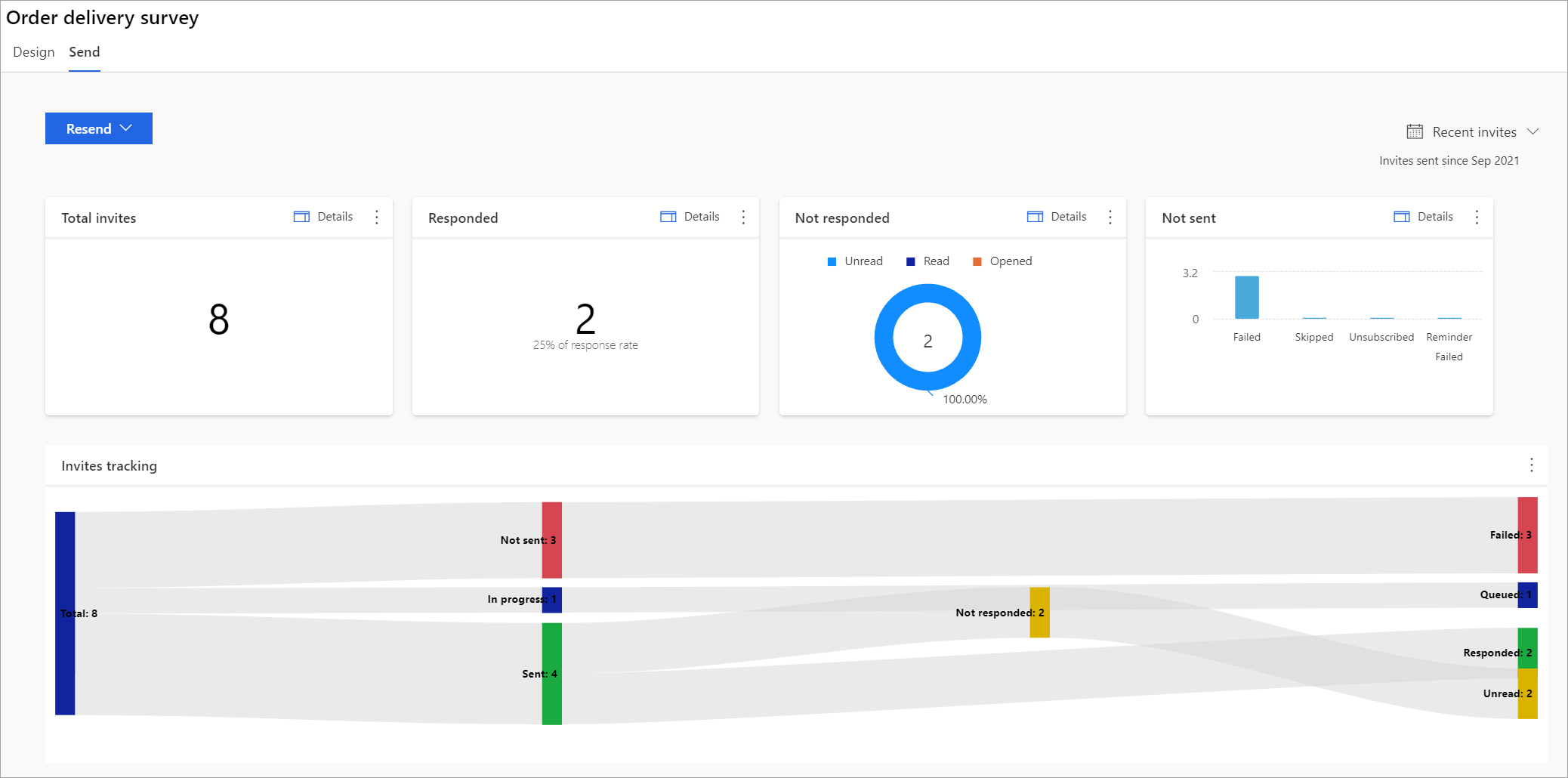Image resolution: width=1568 pixels, height=778 pixels.
Task: Toggle the Read legend item
Action: pos(928,261)
